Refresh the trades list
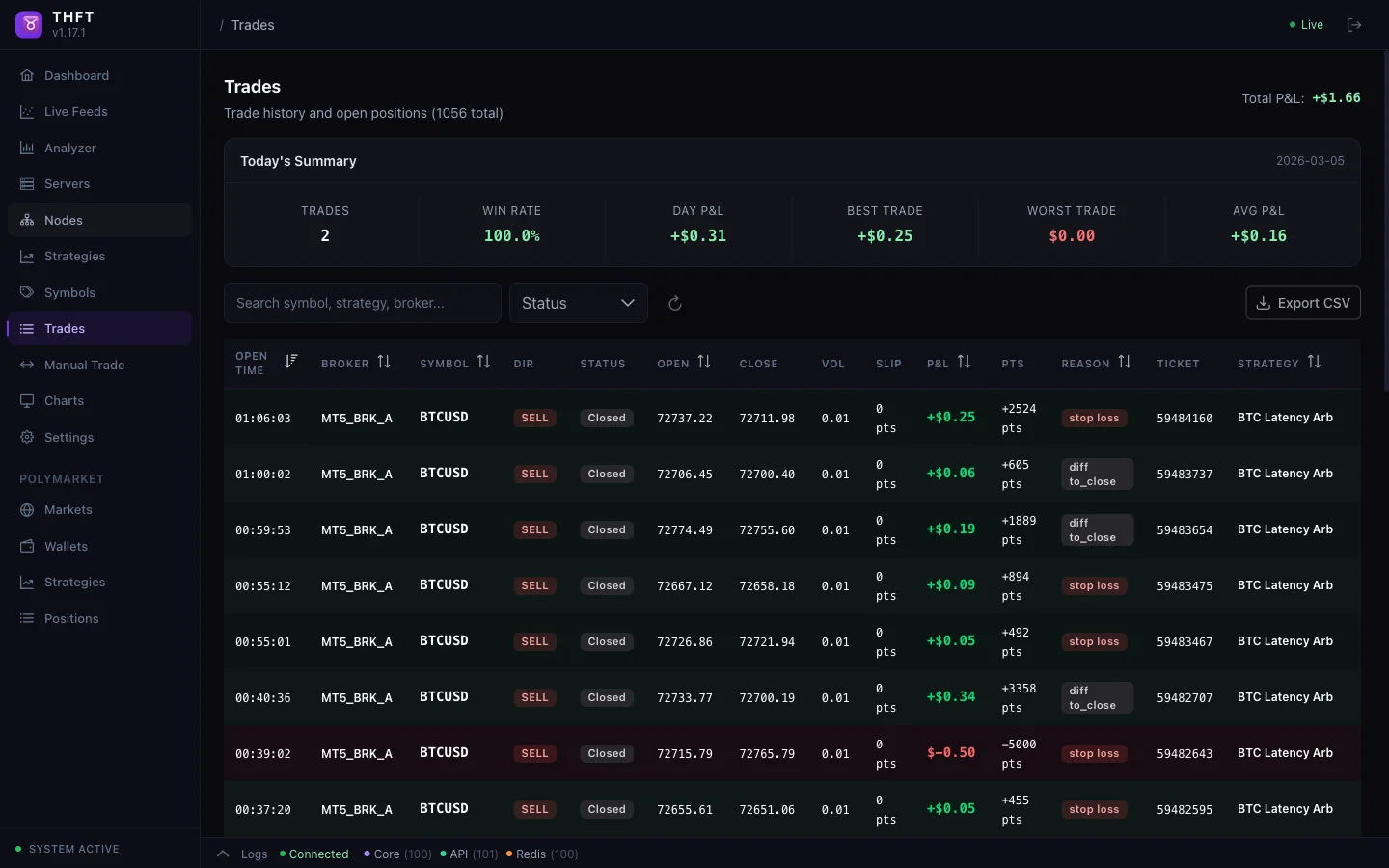Image resolution: width=1389 pixels, height=868 pixels. coord(674,303)
